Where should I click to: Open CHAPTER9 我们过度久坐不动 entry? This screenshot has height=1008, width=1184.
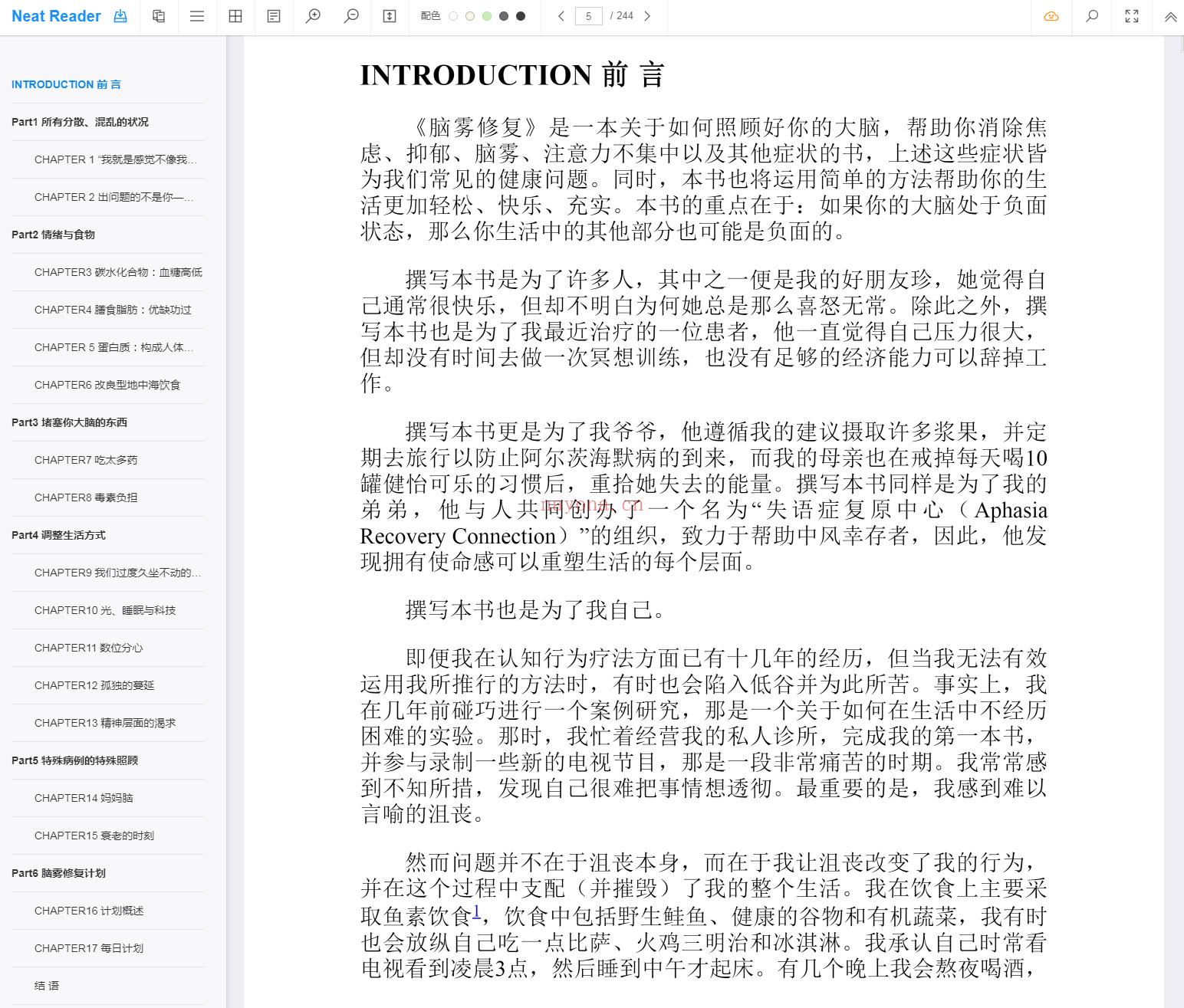tap(118, 573)
